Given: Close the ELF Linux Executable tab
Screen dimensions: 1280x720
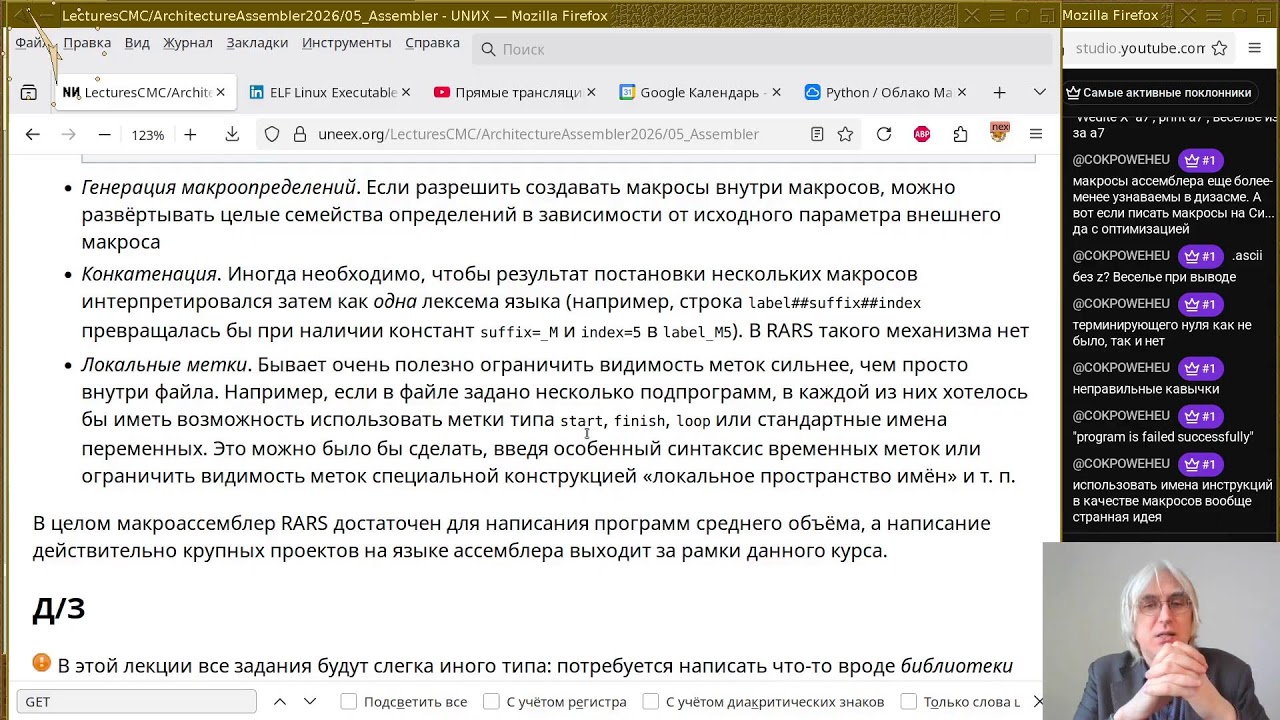Looking at the screenshot, I should (x=405, y=92).
